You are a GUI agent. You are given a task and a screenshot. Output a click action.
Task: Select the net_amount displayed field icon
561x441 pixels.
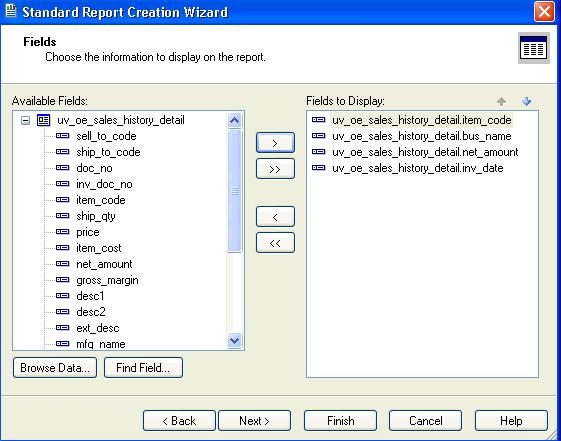tap(318, 152)
